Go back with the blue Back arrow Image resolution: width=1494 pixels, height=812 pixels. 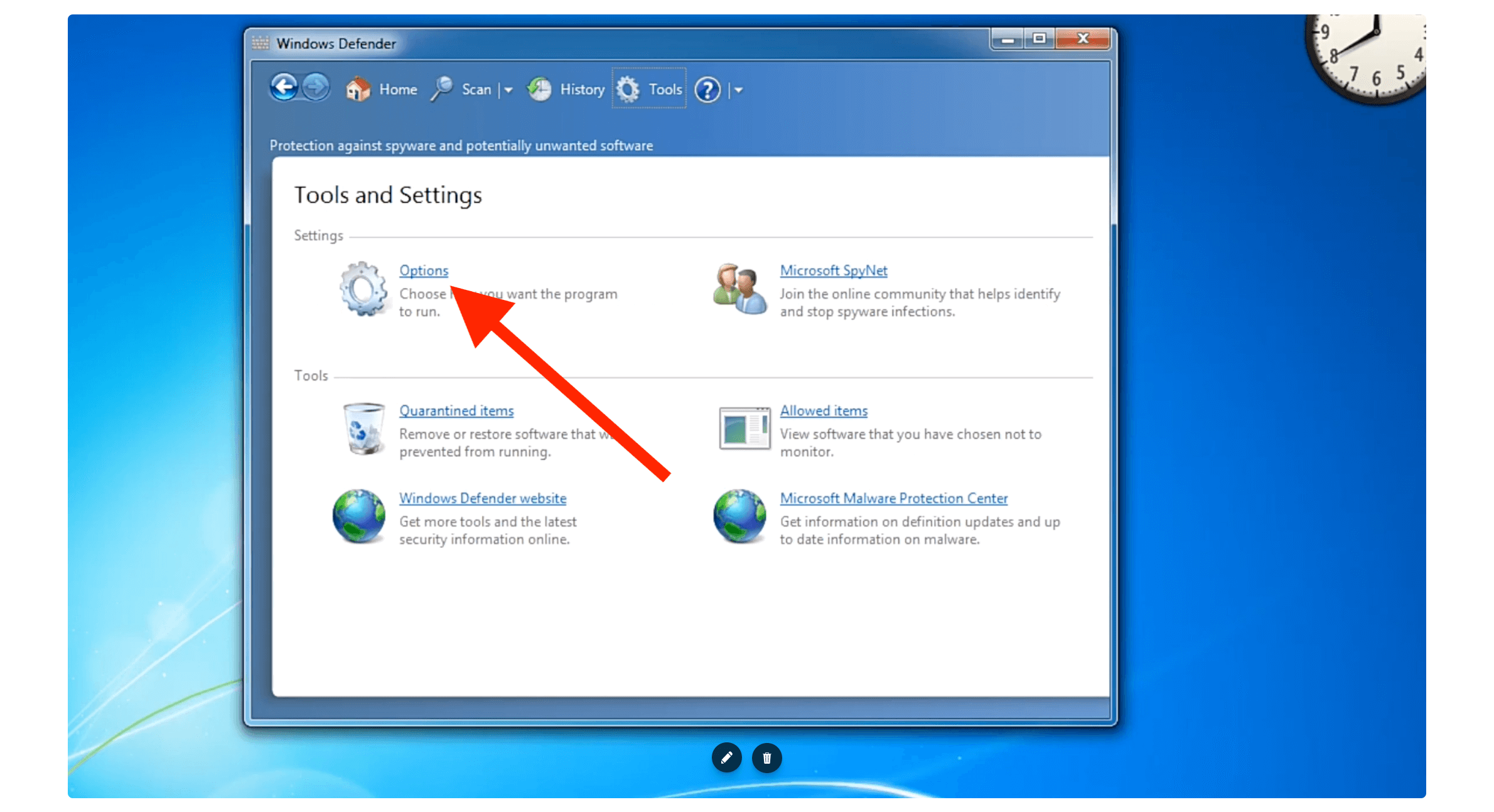coord(284,87)
